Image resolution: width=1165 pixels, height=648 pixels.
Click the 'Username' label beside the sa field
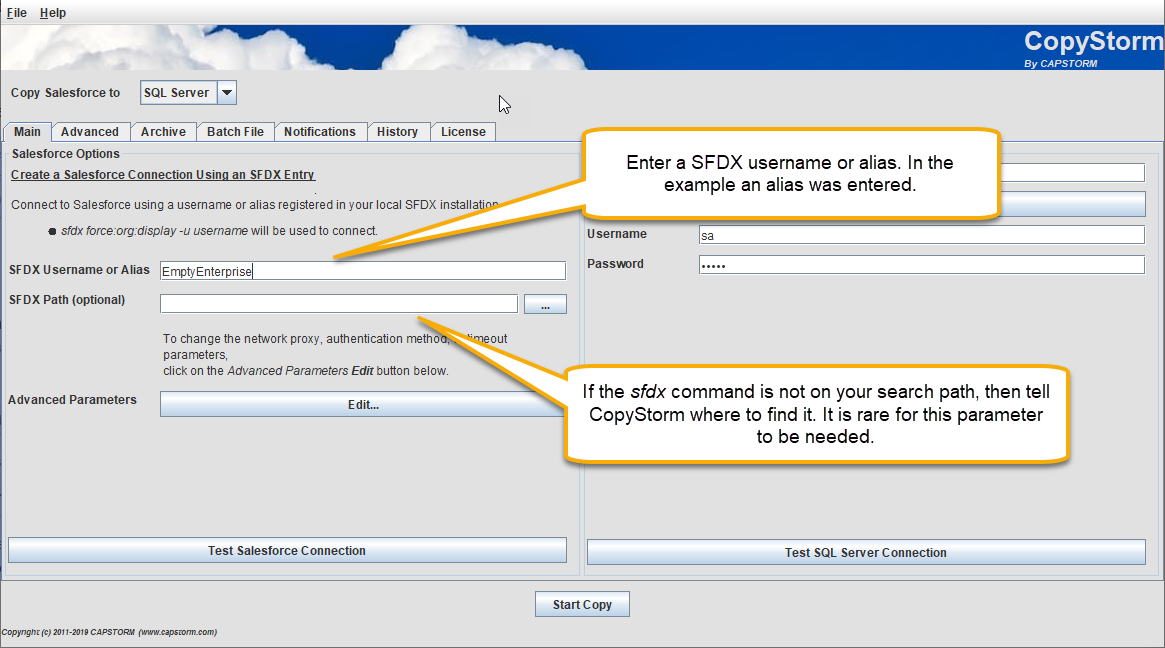(x=617, y=234)
